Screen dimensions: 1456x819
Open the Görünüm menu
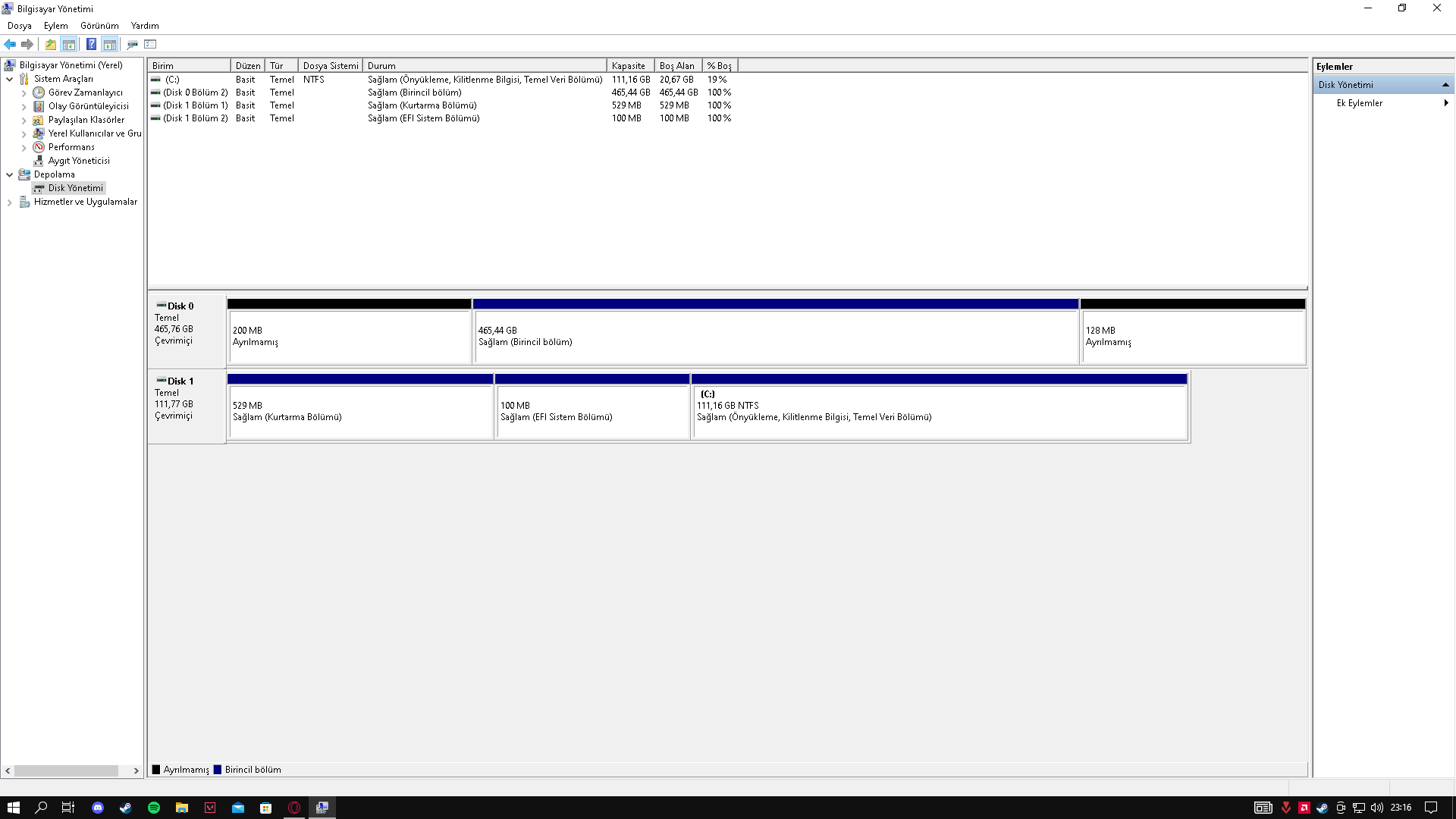click(x=99, y=26)
